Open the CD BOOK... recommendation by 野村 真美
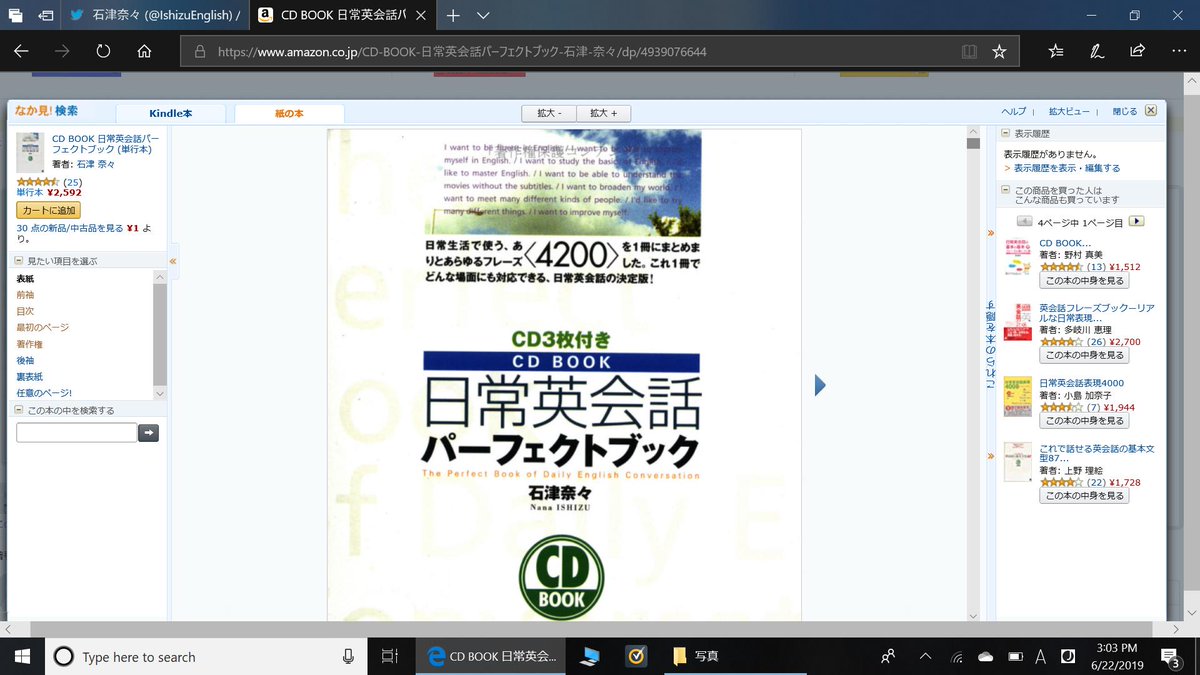 [x=1065, y=243]
